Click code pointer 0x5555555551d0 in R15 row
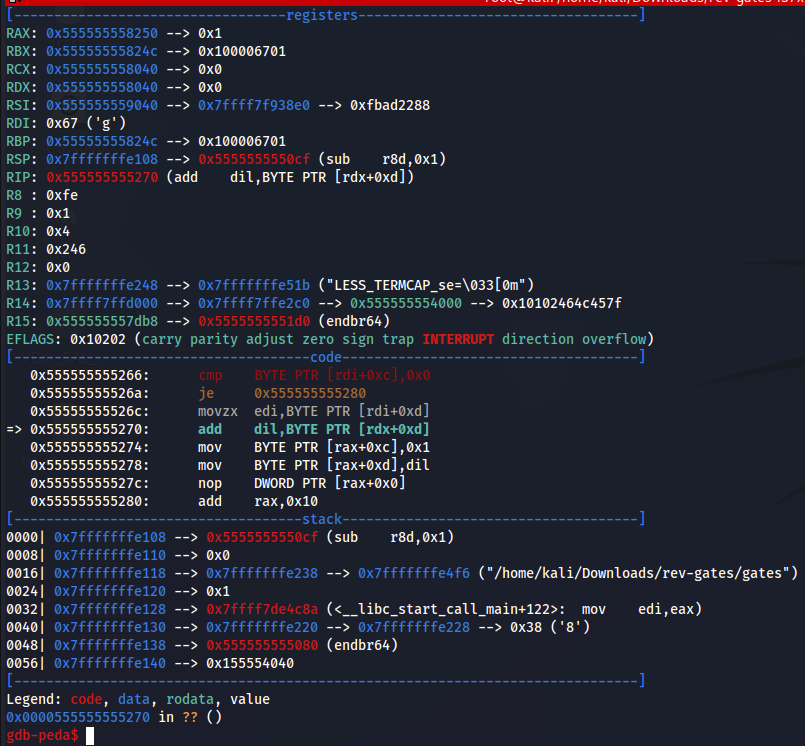This screenshot has width=805, height=746. (254, 321)
